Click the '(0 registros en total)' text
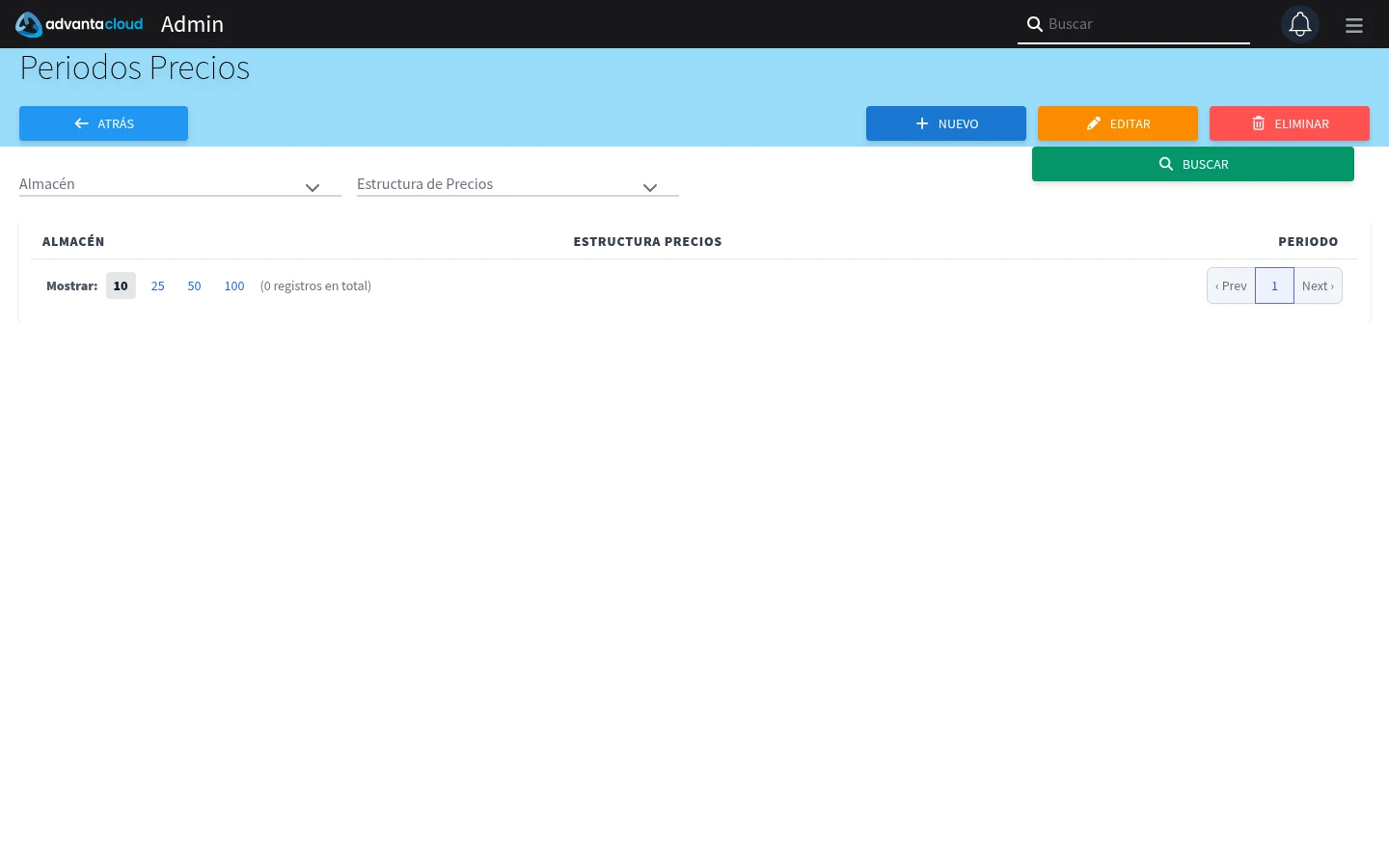 tap(315, 285)
